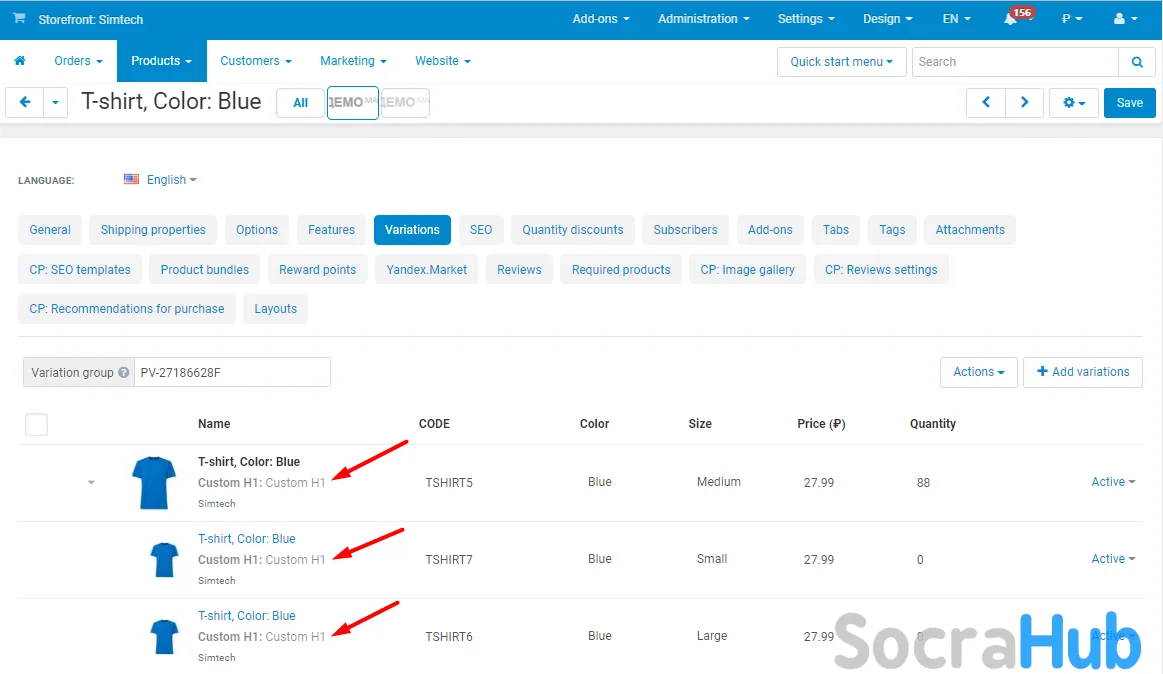Go to previous product with left chevron
This screenshot has height=674, width=1163.
pos(985,103)
